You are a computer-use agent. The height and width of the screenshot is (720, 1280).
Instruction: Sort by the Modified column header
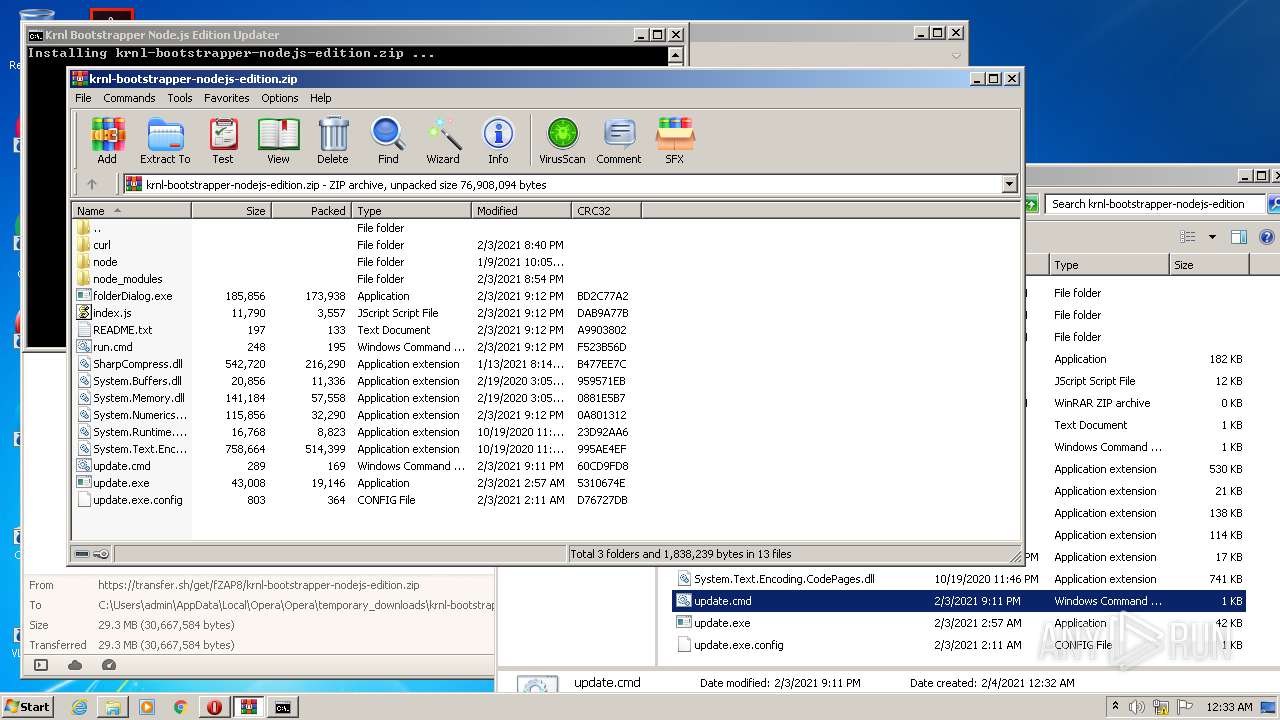click(x=521, y=211)
